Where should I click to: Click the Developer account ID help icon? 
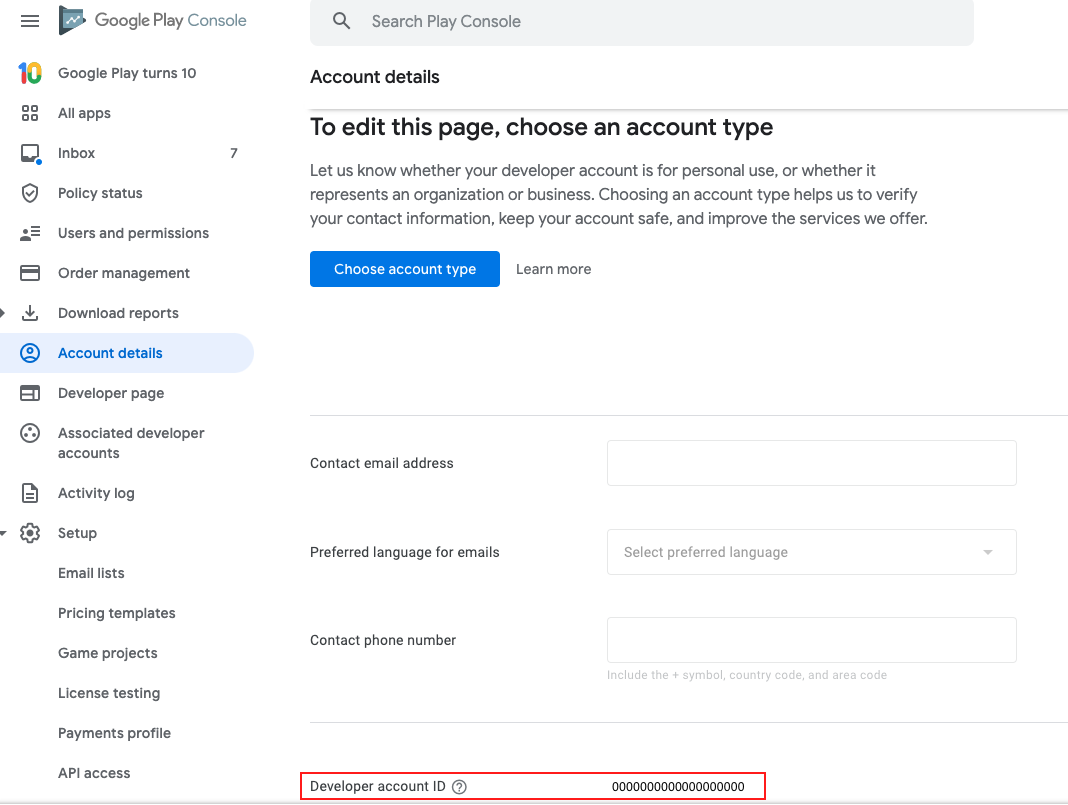pyautogui.click(x=459, y=786)
